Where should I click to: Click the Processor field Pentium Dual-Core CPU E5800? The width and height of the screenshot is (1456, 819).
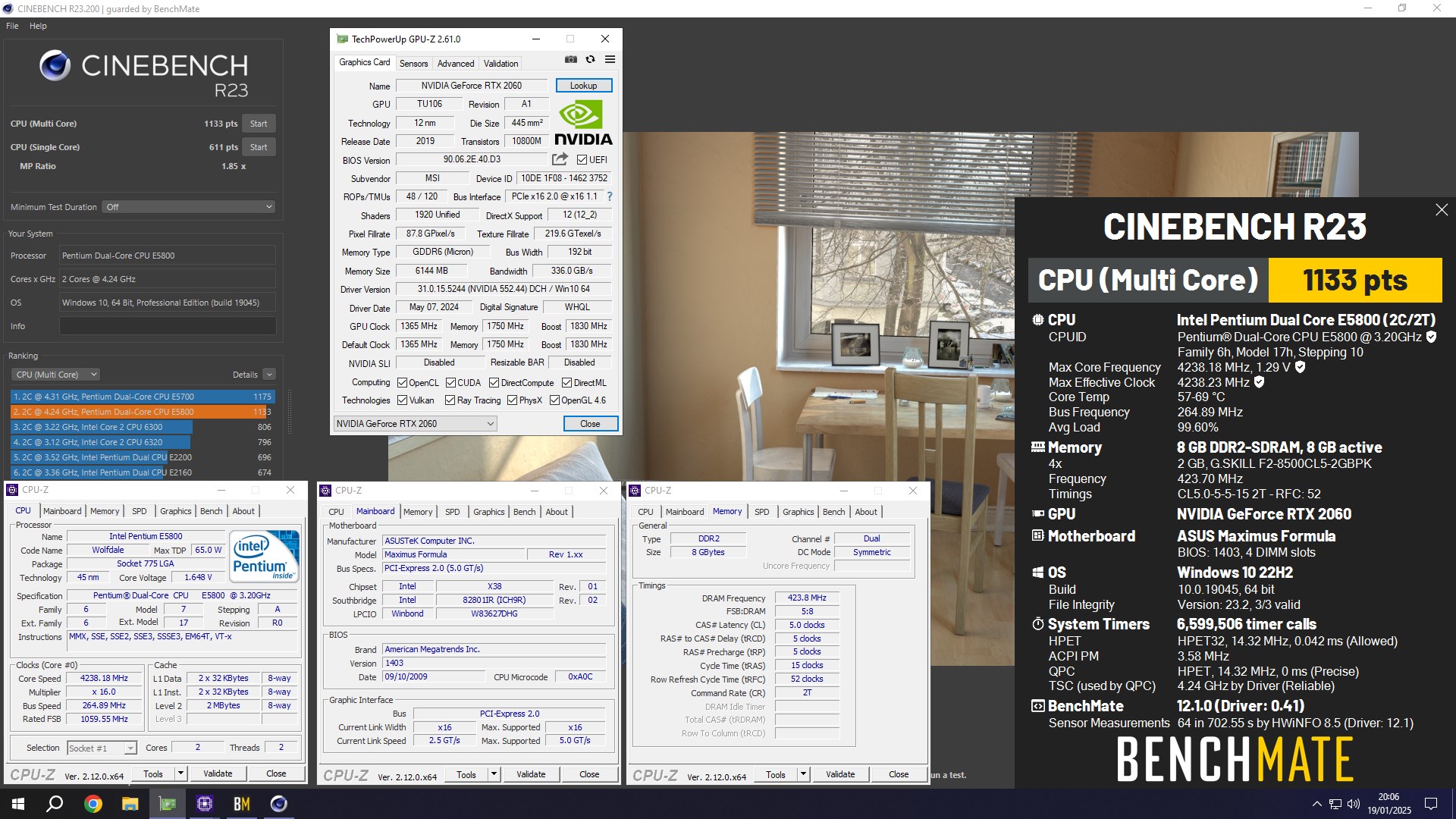tap(168, 256)
